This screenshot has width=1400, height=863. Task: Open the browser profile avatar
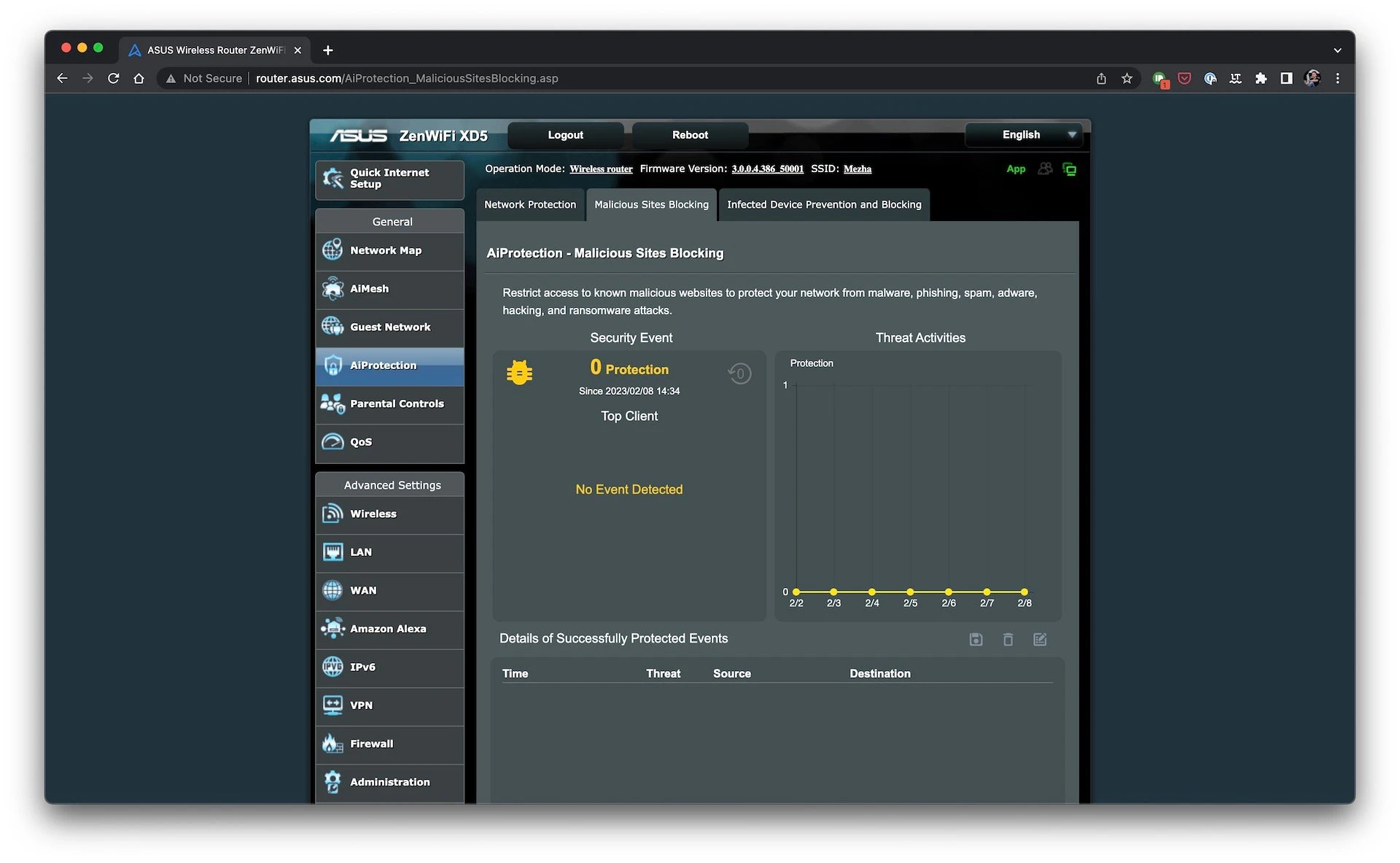coord(1312,78)
